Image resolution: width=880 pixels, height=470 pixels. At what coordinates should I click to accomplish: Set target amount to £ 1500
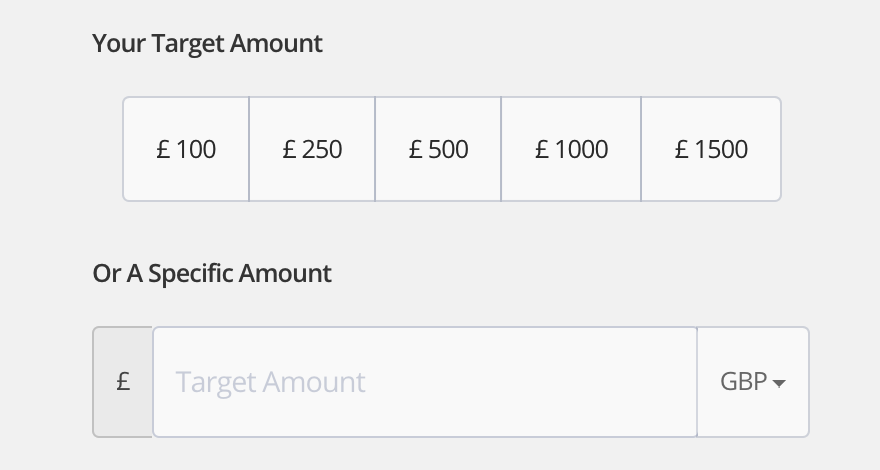click(711, 150)
